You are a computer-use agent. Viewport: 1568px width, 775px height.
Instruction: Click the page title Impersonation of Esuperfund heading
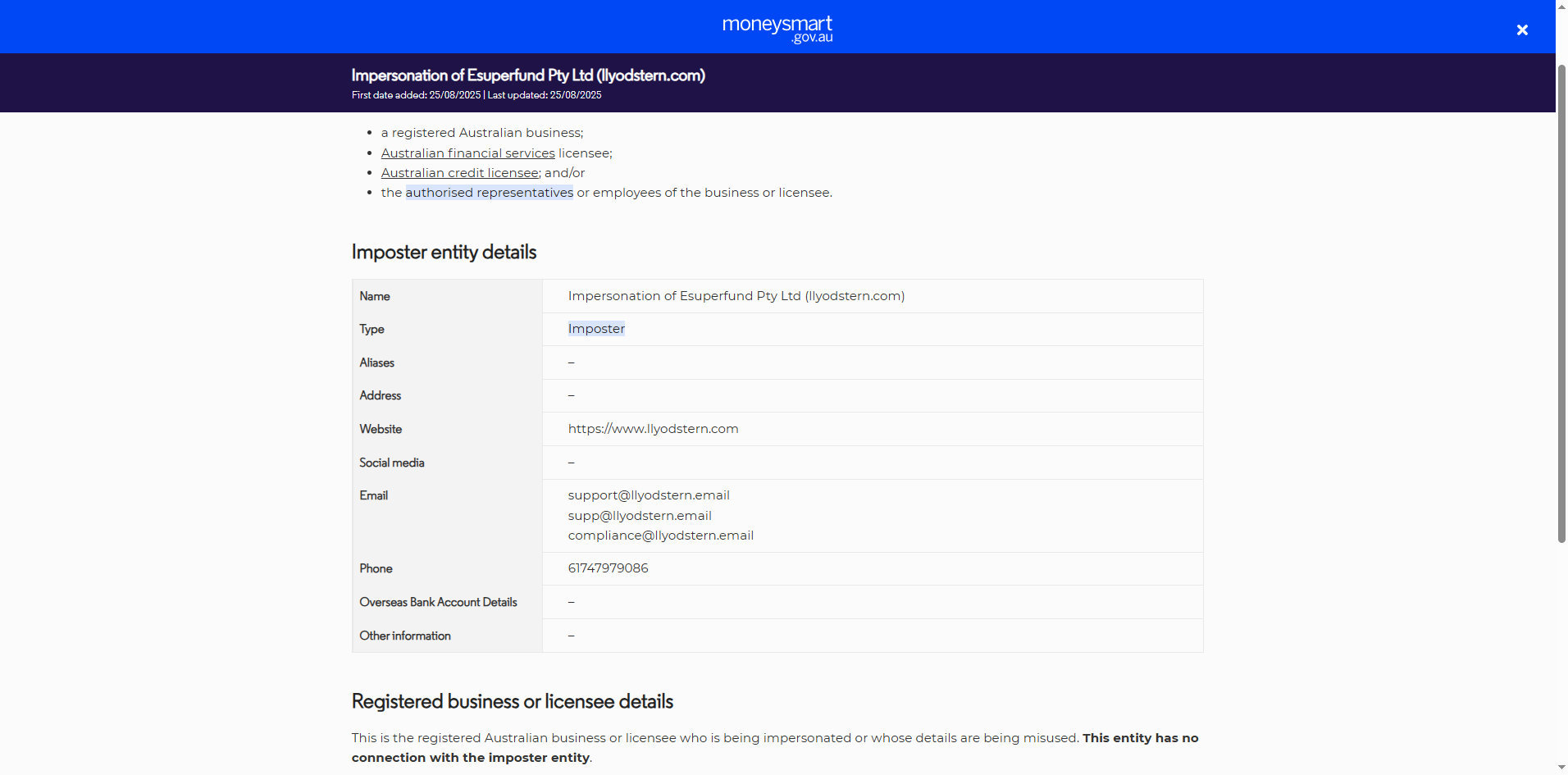528,75
